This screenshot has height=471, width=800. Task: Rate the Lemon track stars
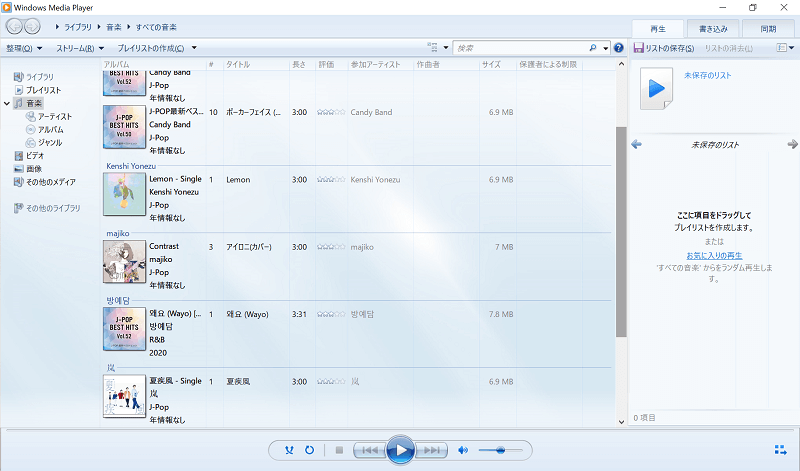click(x=331, y=180)
